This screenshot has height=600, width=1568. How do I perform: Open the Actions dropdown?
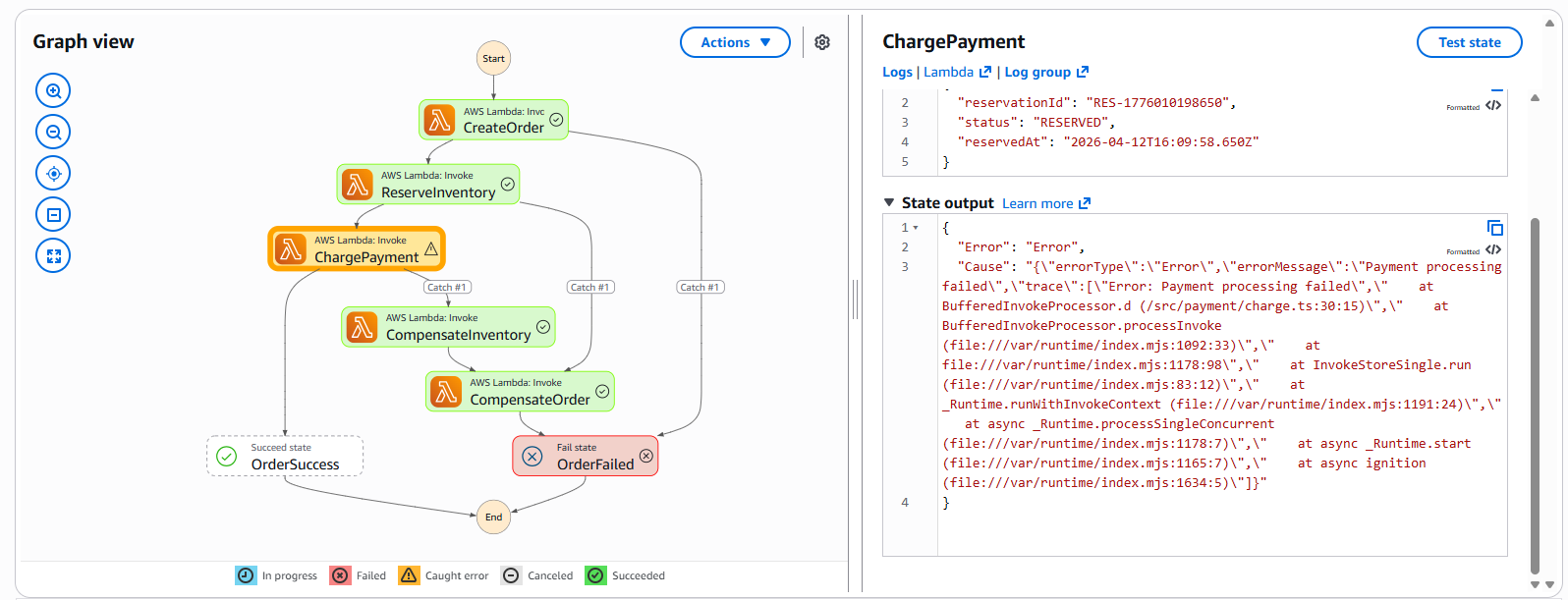point(735,42)
